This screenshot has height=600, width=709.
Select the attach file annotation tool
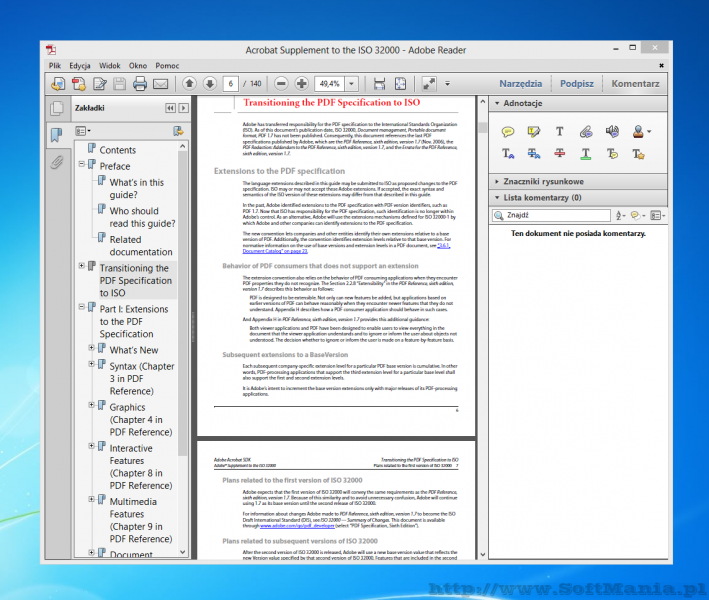[x=586, y=132]
